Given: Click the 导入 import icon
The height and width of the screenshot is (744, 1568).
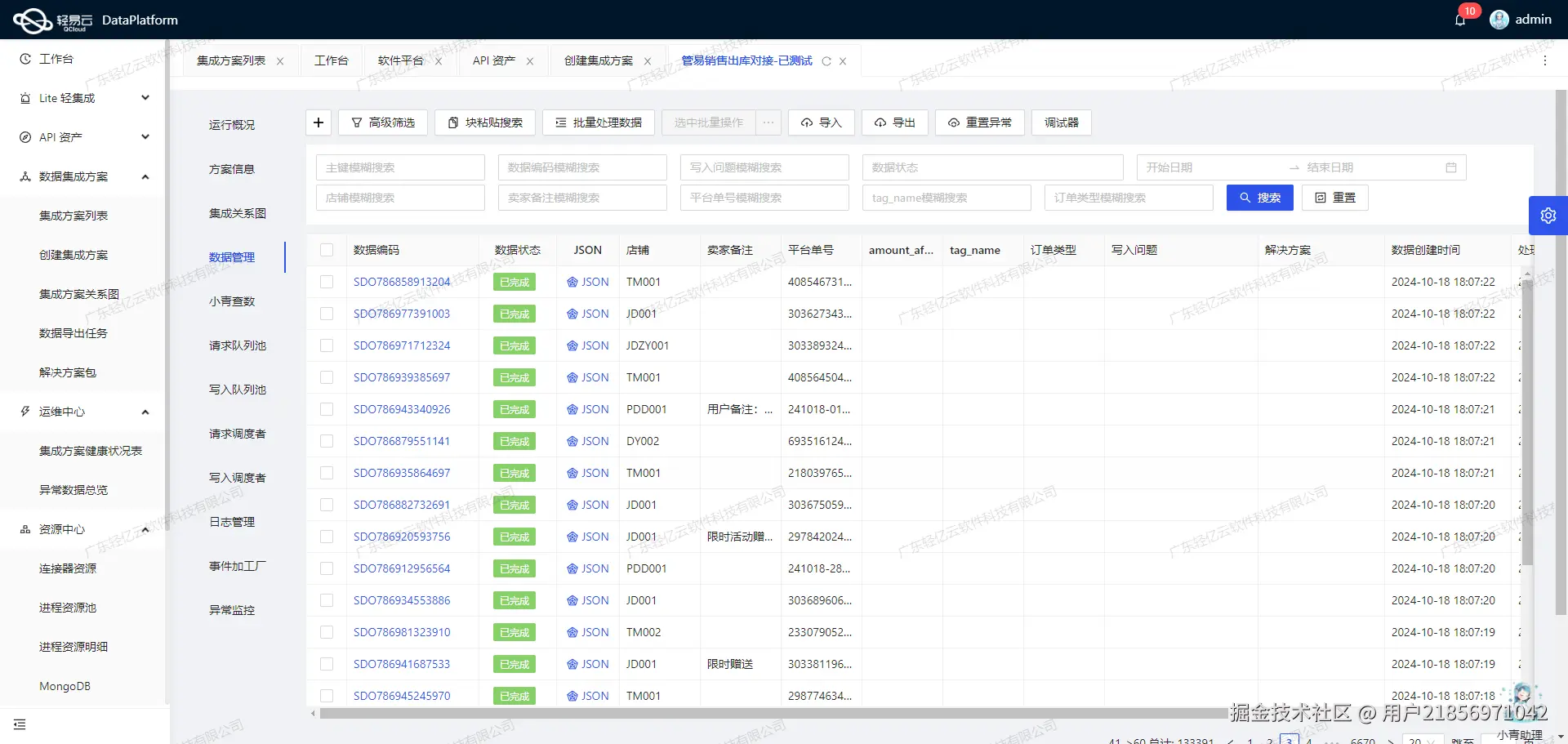Looking at the screenshot, I should [x=821, y=123].
